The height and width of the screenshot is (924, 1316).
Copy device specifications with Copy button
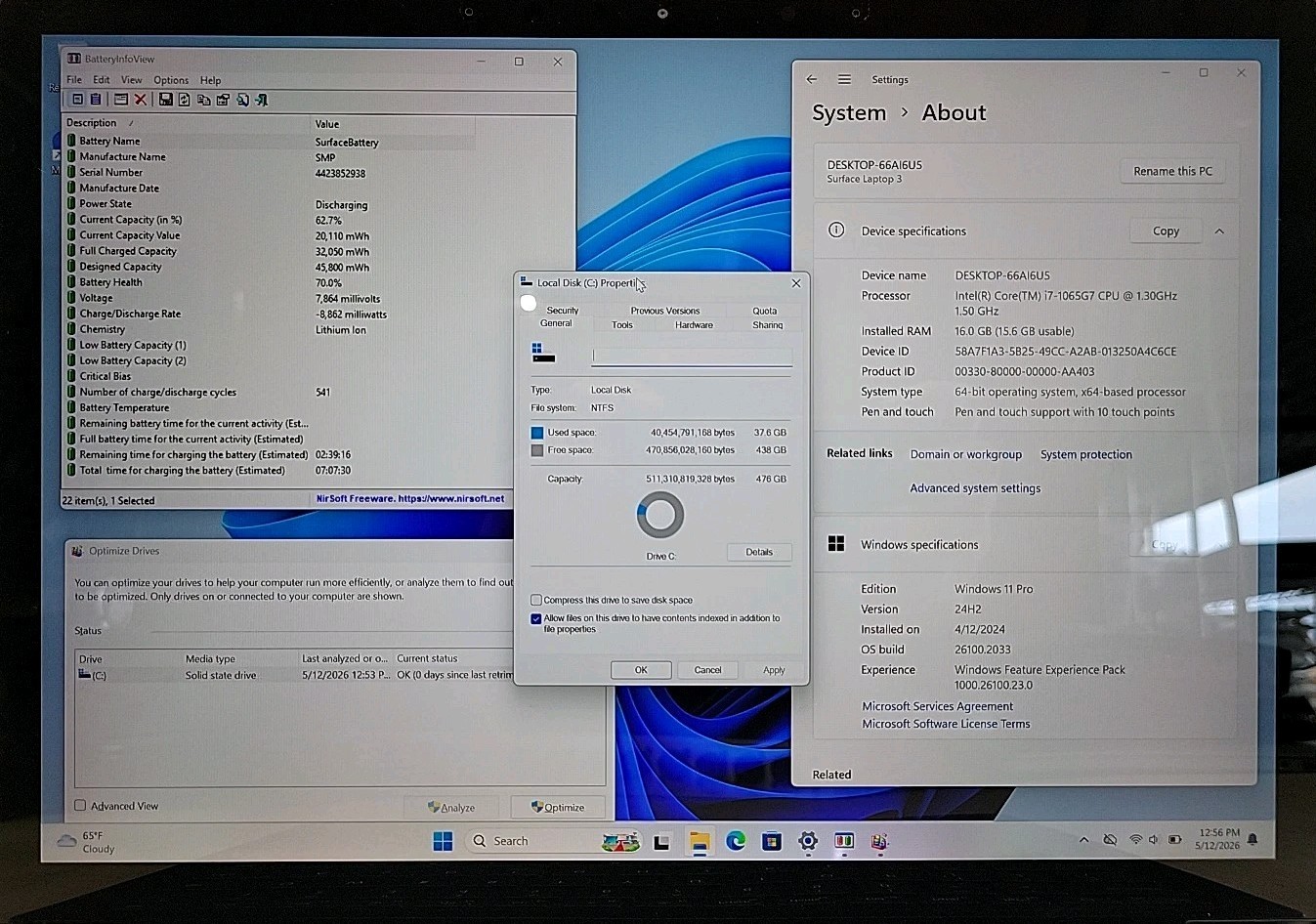point(1166,231)
